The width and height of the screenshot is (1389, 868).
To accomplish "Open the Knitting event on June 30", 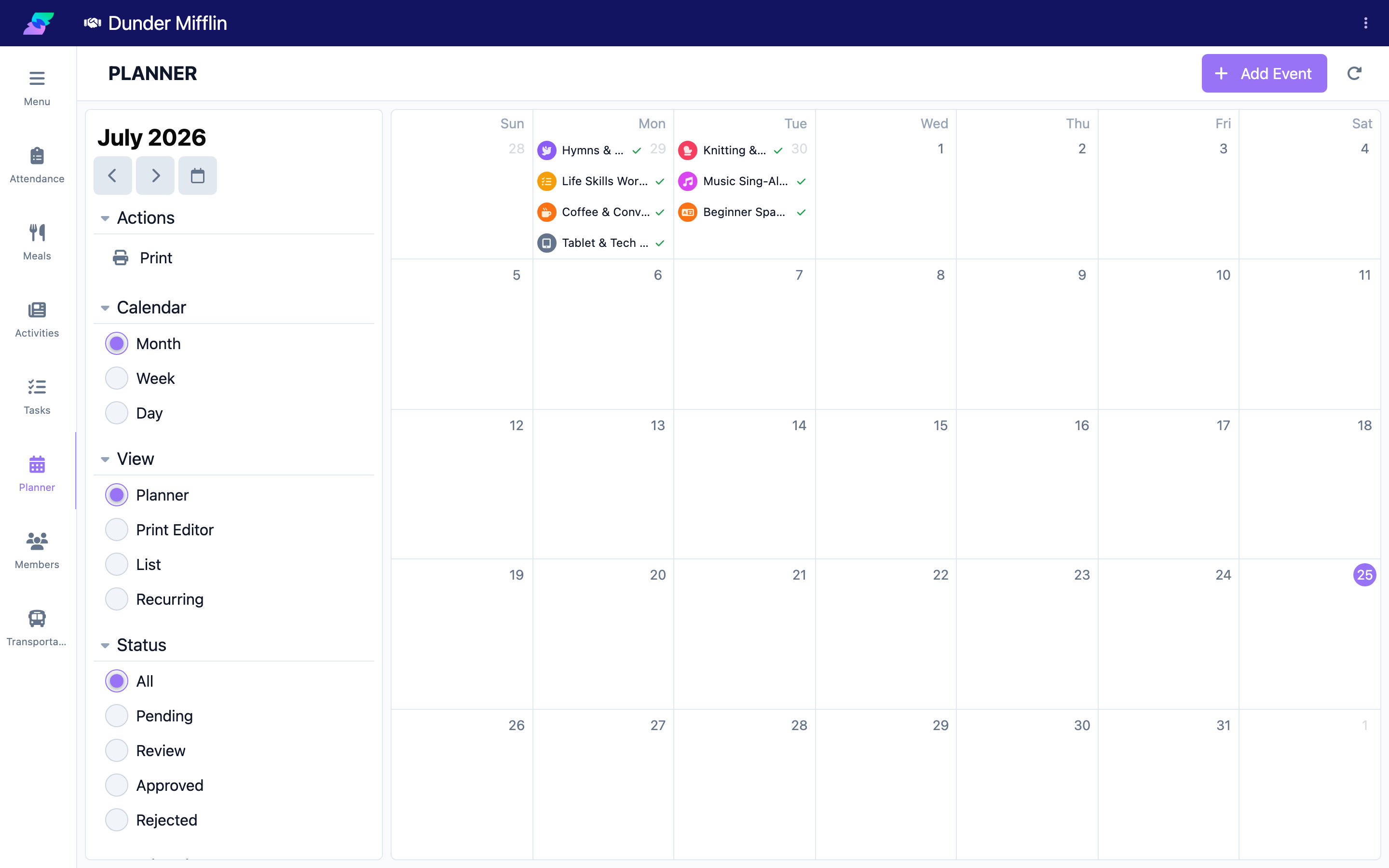I will (x=730, y=150).
